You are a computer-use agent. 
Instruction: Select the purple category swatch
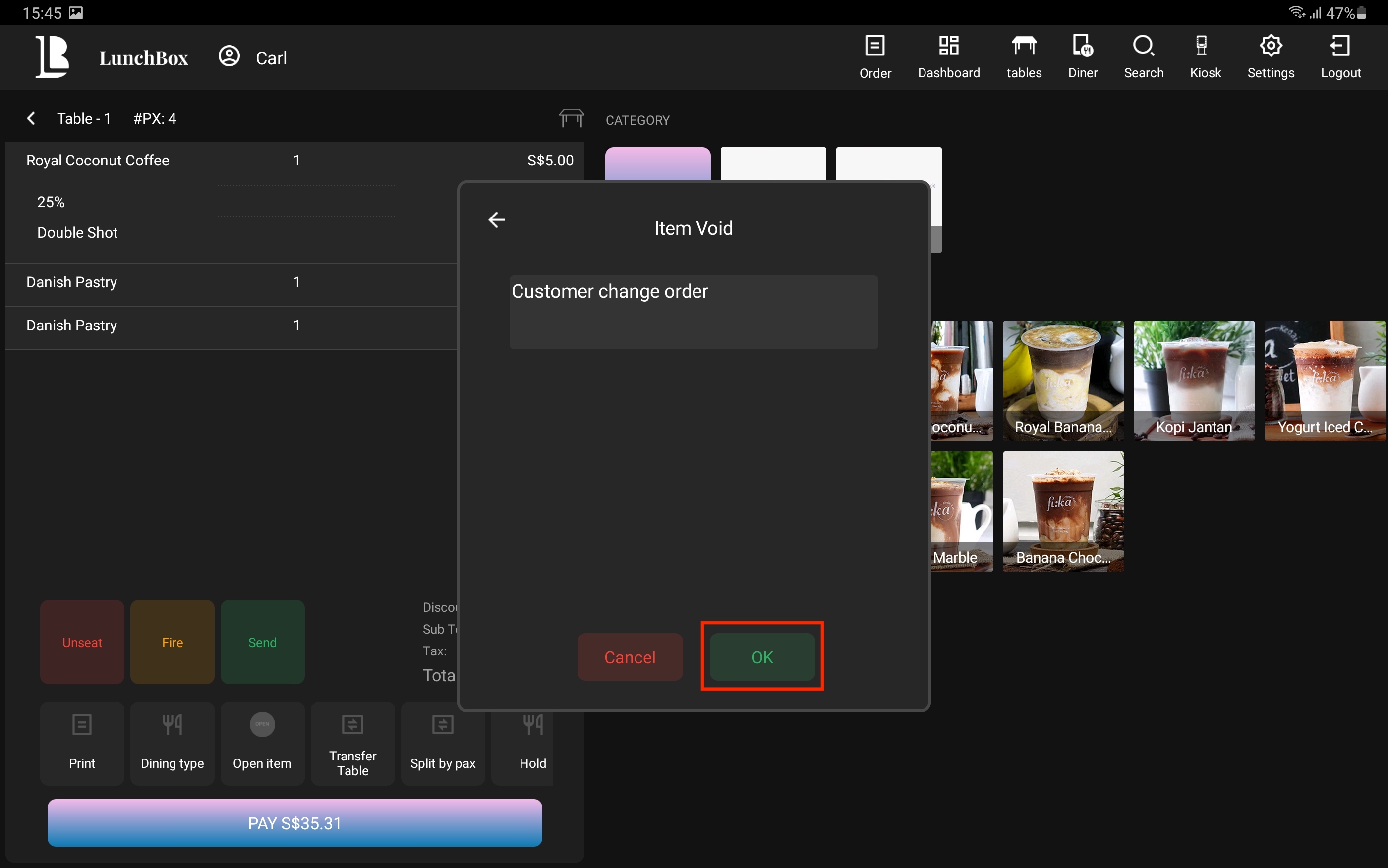(x=657, y=163)
